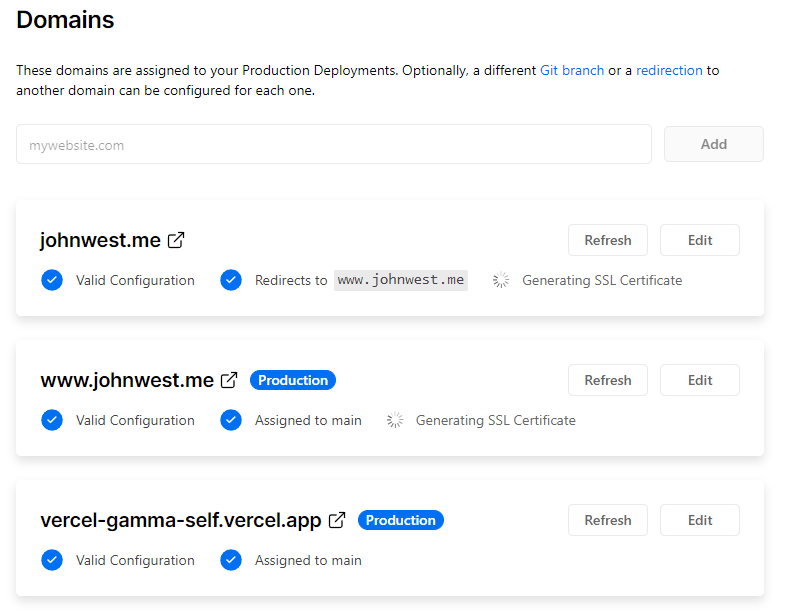Open vercel-gamma-self.vercel.app external link icon
Screen dimensions: 799x614
(337, 520)
